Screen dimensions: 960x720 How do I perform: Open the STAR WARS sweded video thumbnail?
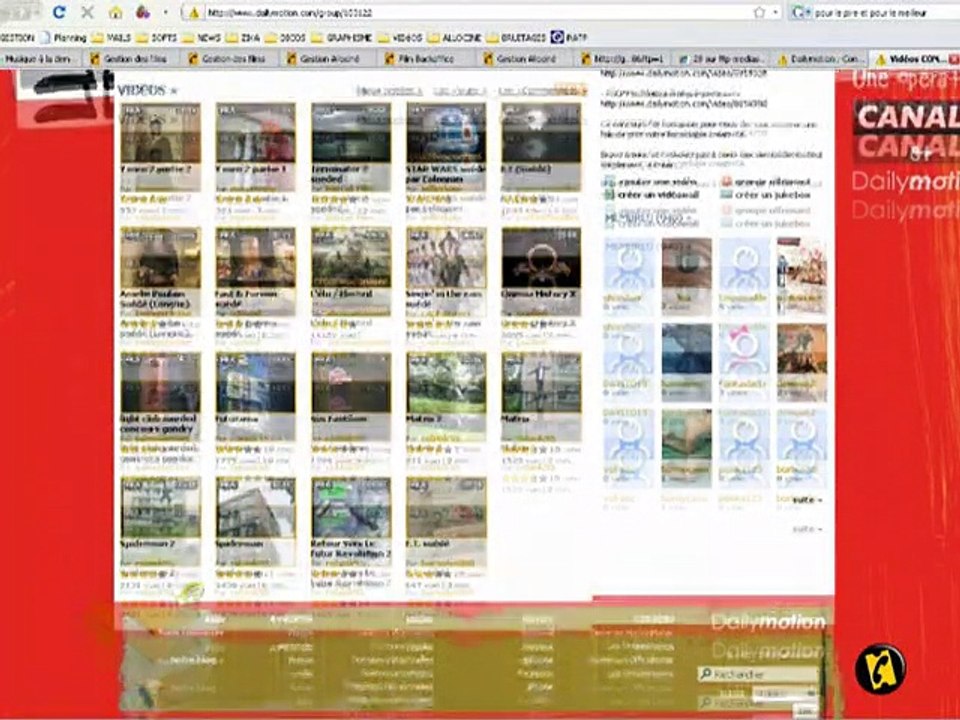446,132
